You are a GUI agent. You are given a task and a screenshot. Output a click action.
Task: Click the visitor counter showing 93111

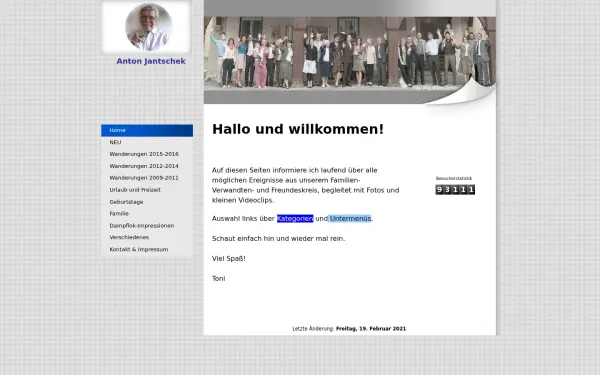[455, 189]
